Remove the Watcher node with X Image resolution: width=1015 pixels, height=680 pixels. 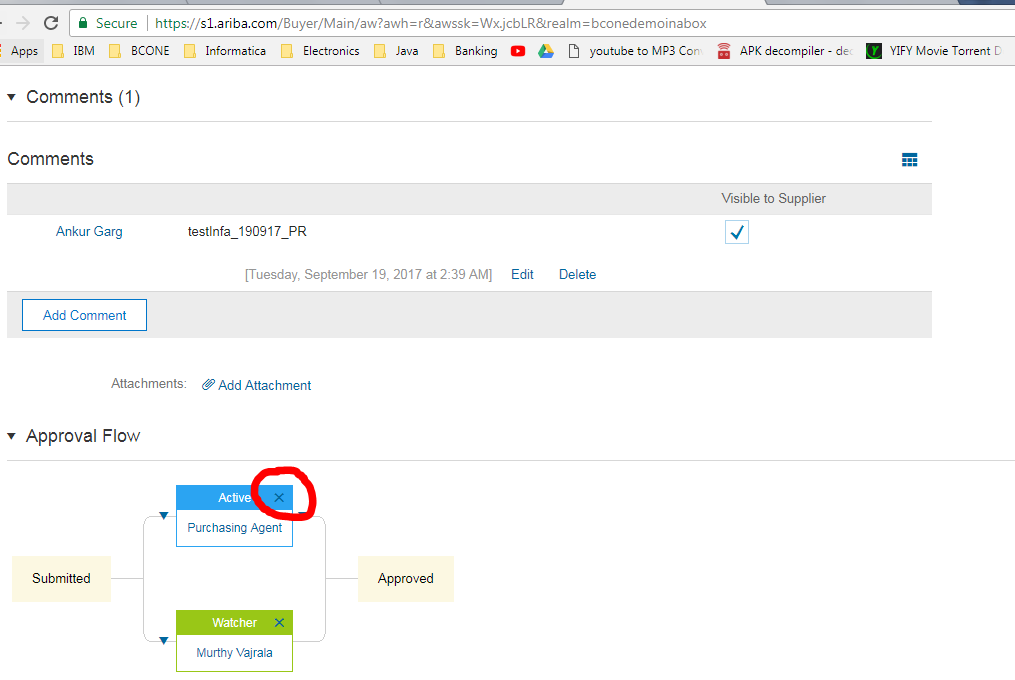pos(279,622)
